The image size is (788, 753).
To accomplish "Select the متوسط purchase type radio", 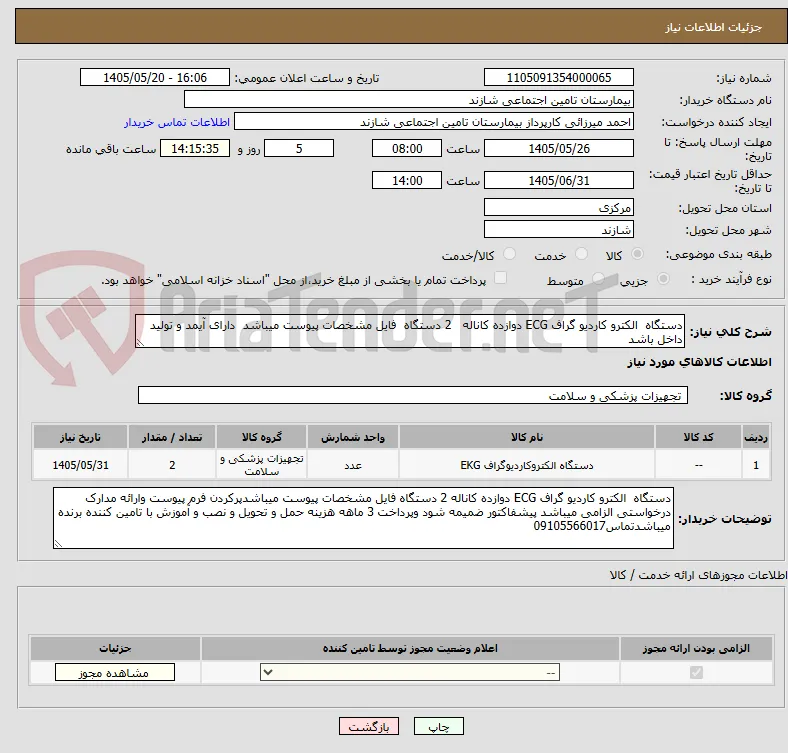I will pyautogui.click(x=598, y=278).
